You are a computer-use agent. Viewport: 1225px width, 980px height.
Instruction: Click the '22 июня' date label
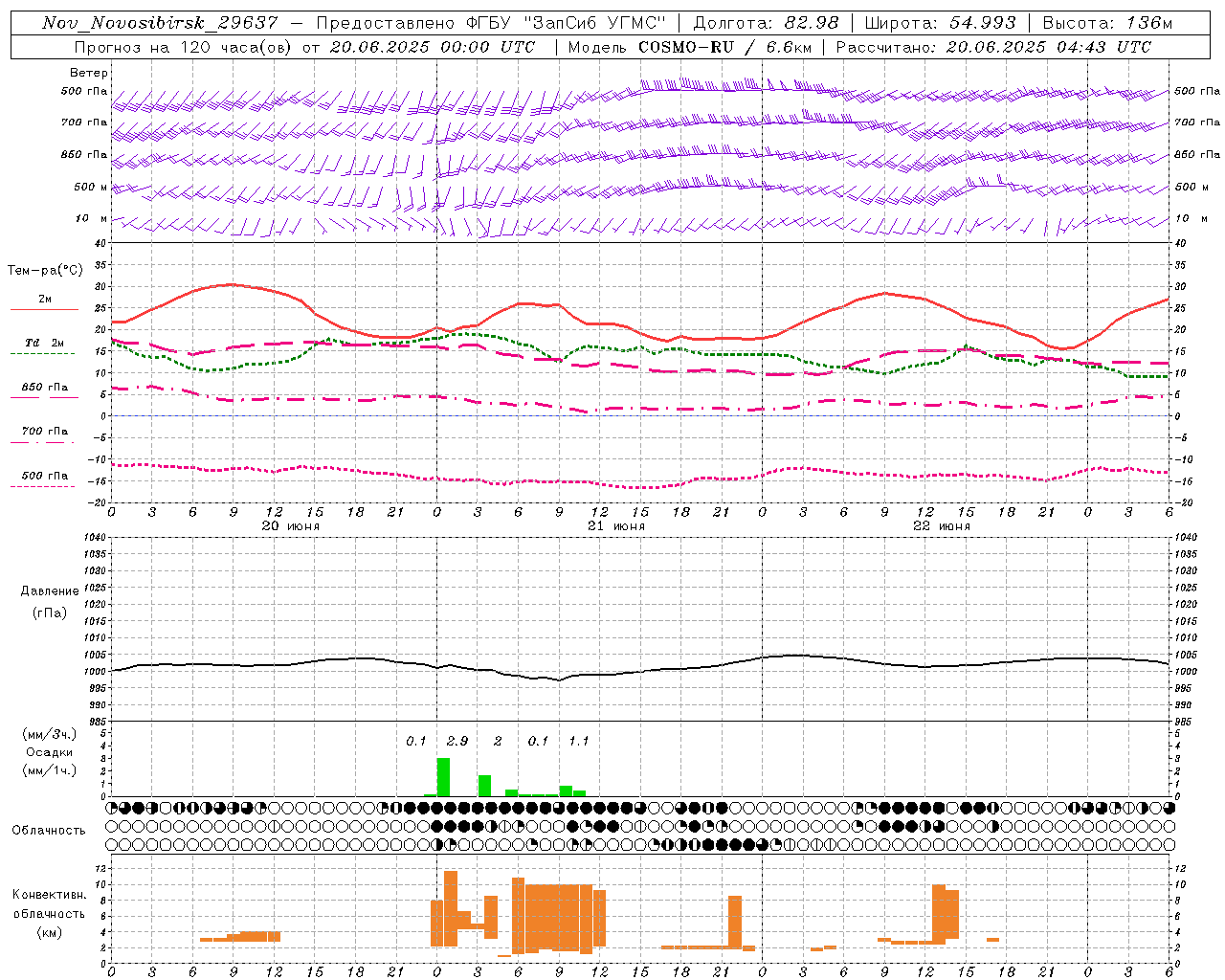[942, 526]
